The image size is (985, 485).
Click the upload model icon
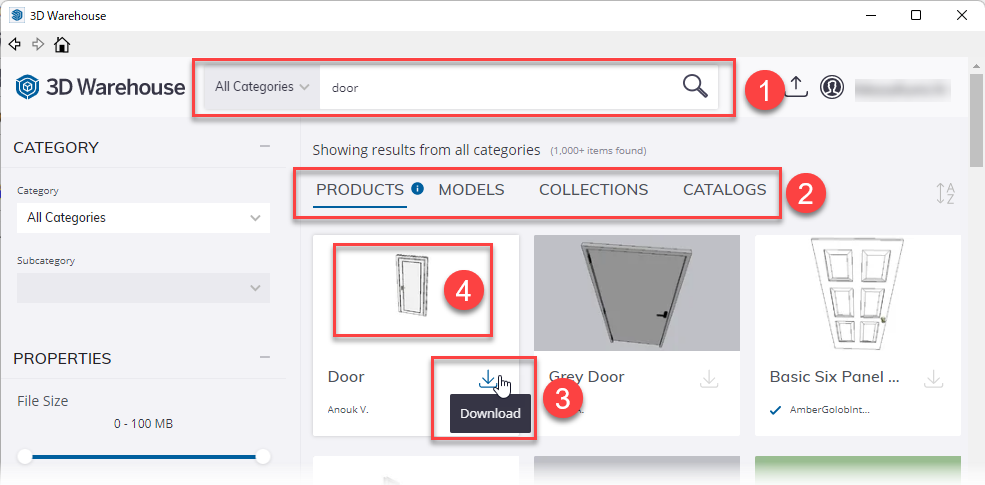click(x=796, y=87)
